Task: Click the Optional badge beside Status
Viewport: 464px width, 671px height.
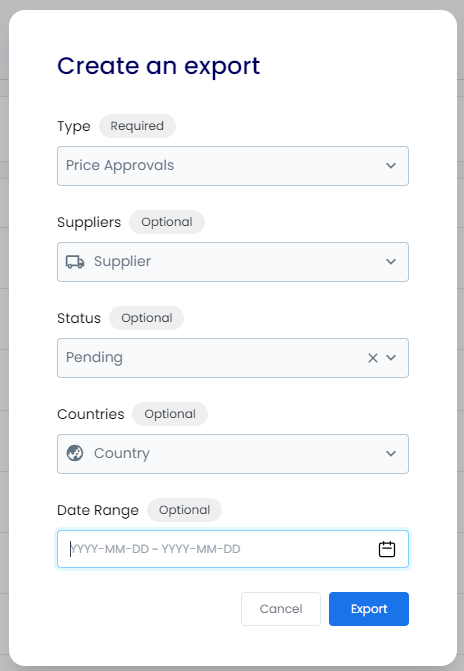Action: pyautogui.click(x=146, y=318)
